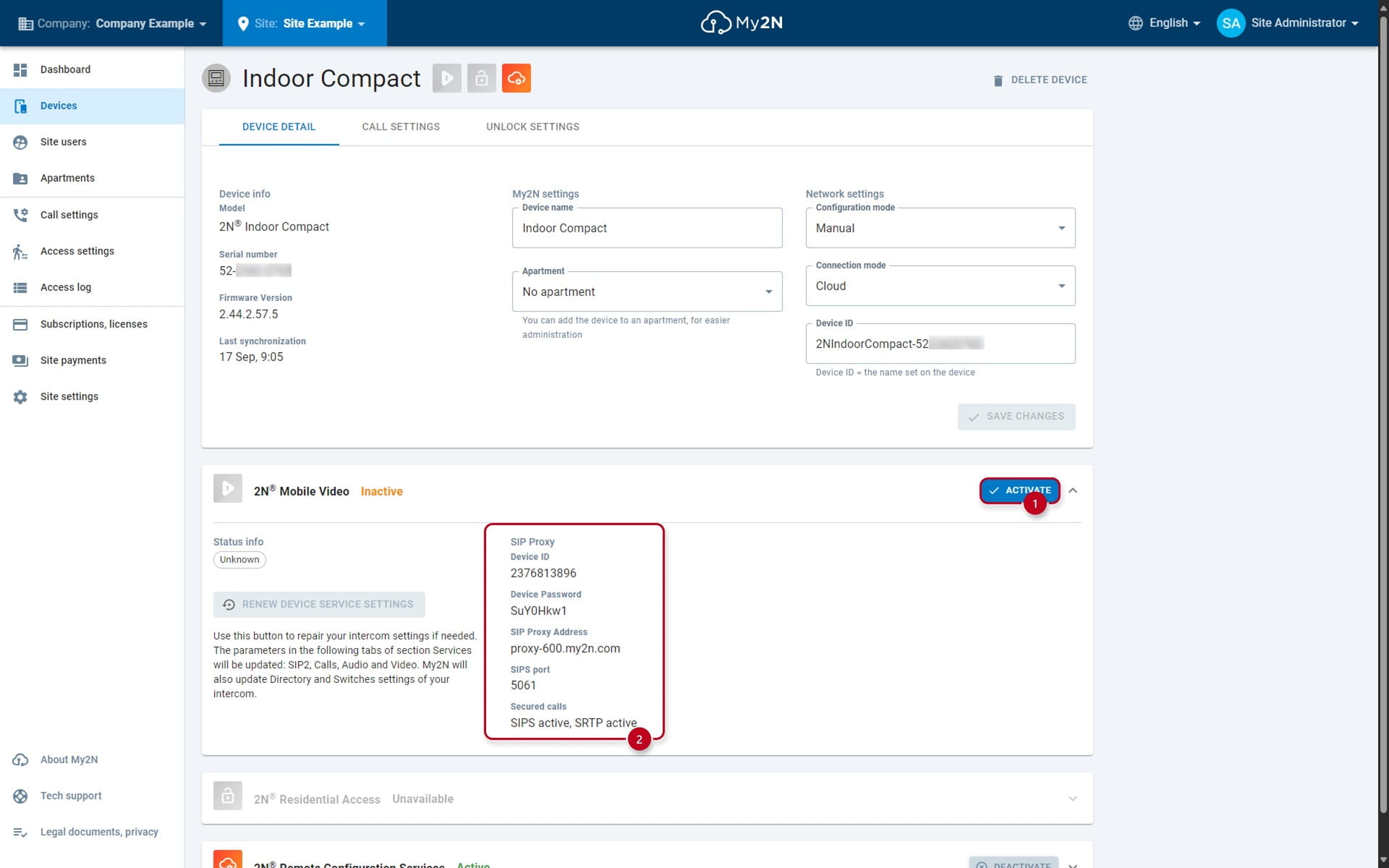Click the Site settings gear icon
The width and height of the screenshot is (1389, 868).
(x=20, y=396)
